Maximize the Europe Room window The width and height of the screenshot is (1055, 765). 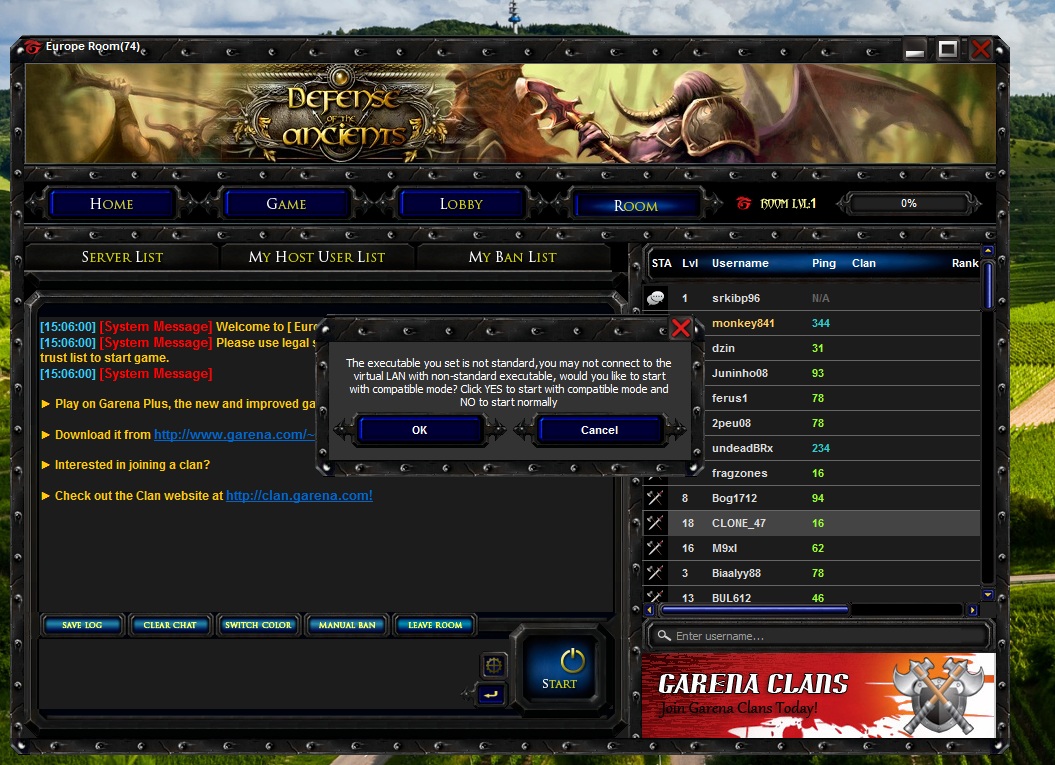(x=948, y=48)
